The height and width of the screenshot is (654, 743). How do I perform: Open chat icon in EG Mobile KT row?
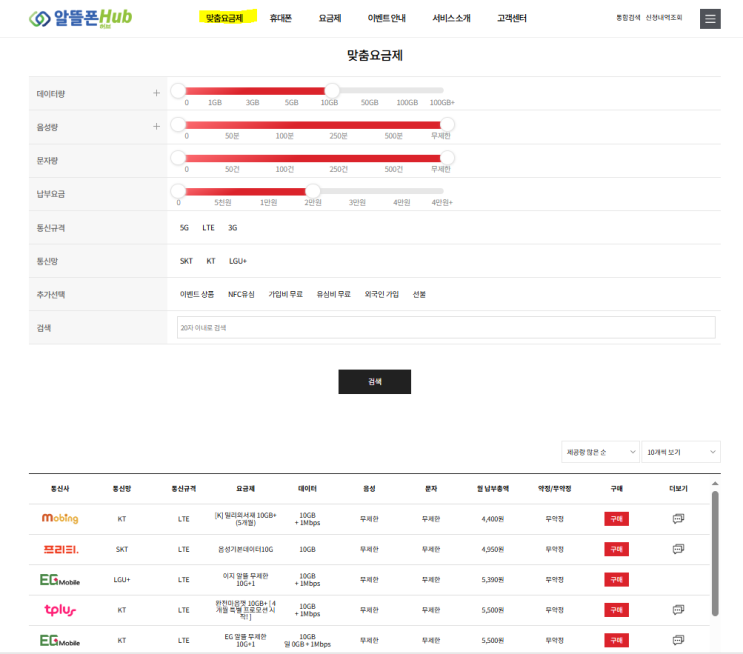pyautogui.click(x=678, y=640)
